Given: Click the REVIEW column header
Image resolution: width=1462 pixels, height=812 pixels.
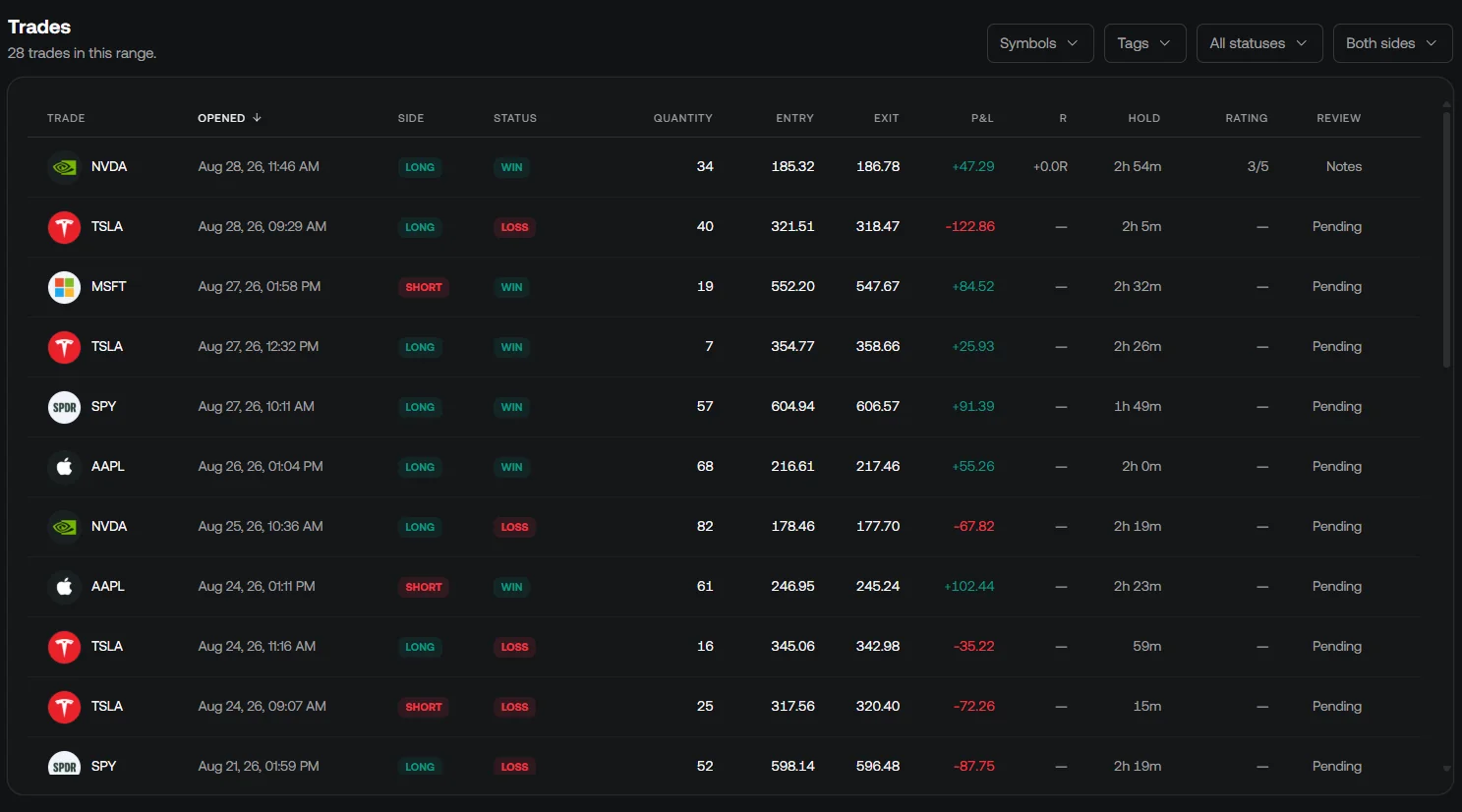Looking at the screenshot, I should 1339,118.
